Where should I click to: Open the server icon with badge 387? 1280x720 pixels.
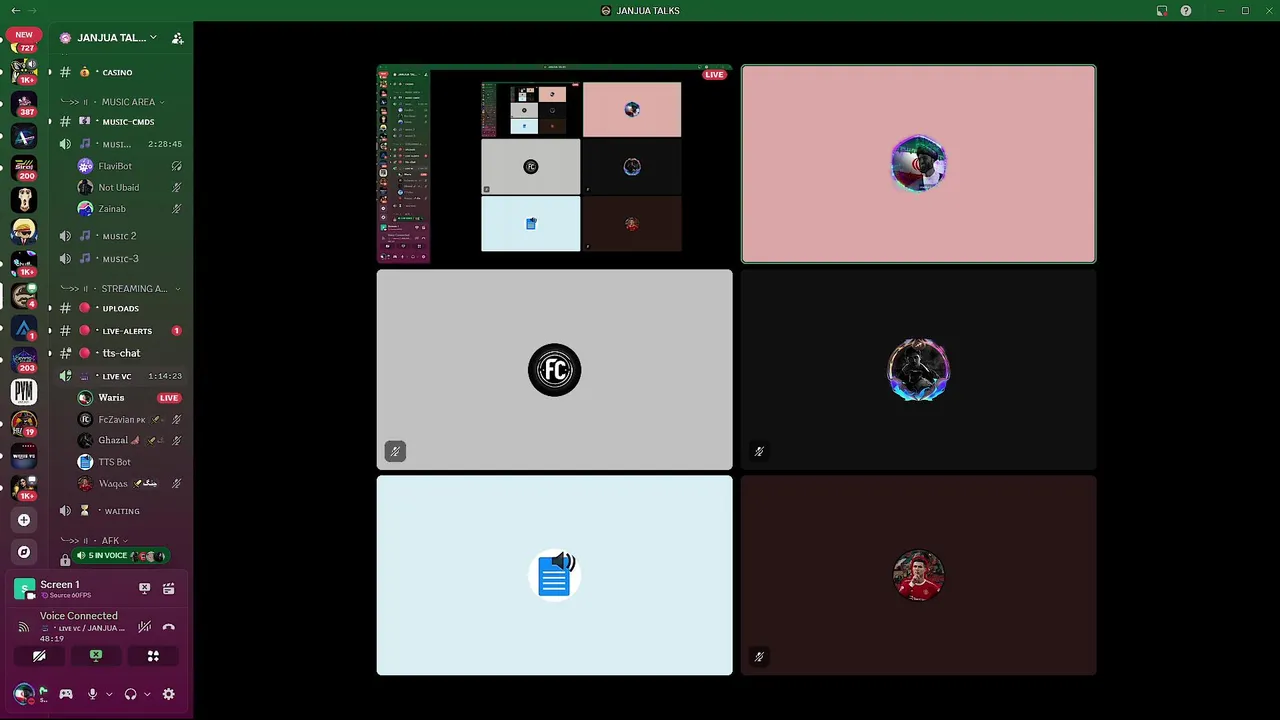click(24, 104)
